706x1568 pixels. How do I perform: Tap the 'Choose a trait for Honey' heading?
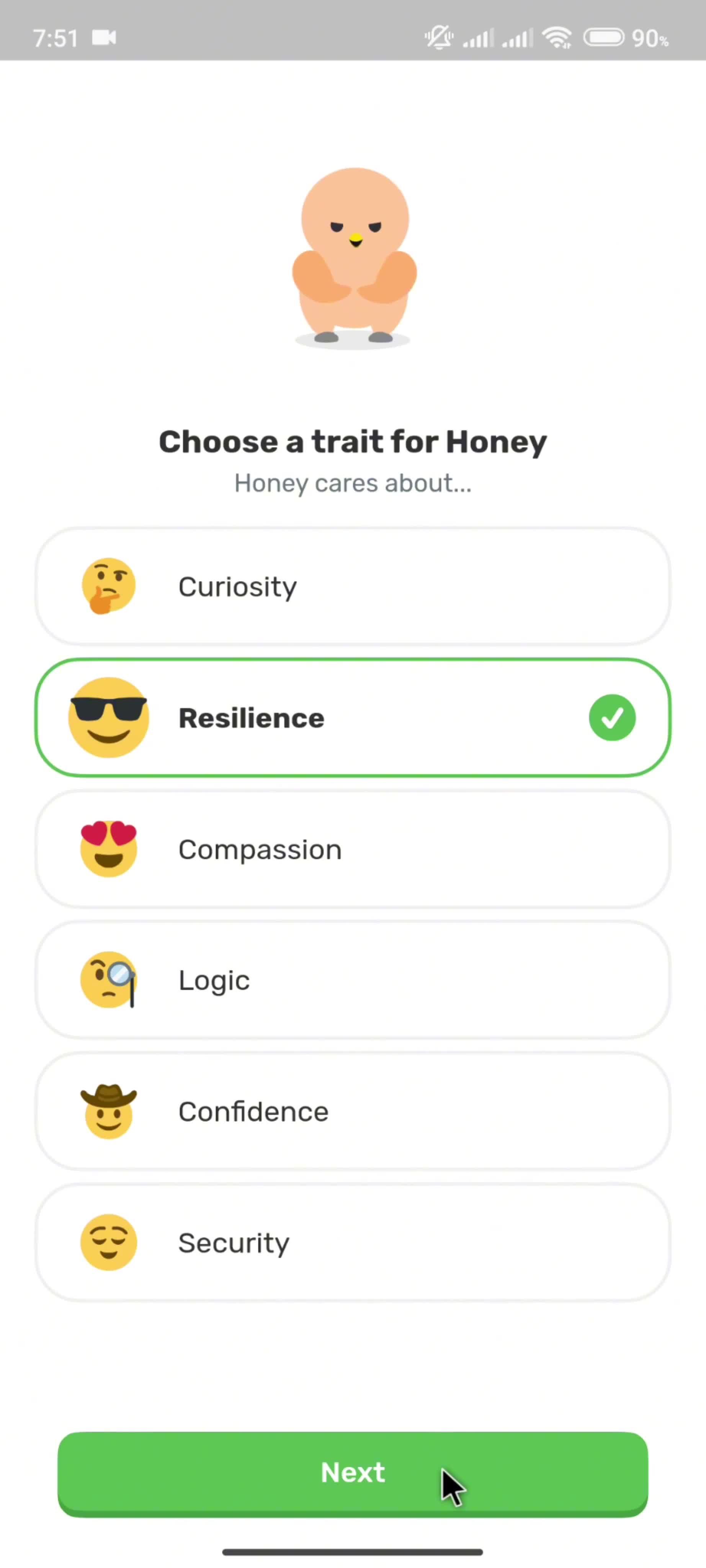coord(353,441)
